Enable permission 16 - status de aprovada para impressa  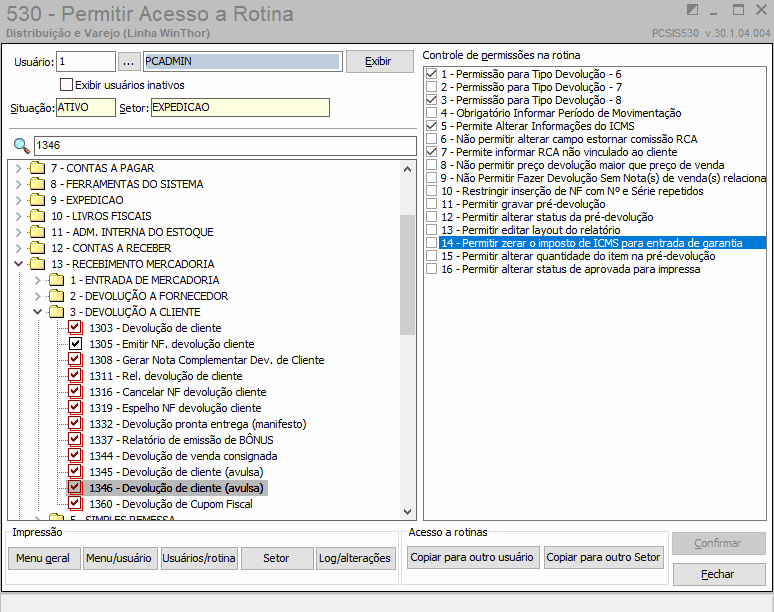[x=431, y=269]
